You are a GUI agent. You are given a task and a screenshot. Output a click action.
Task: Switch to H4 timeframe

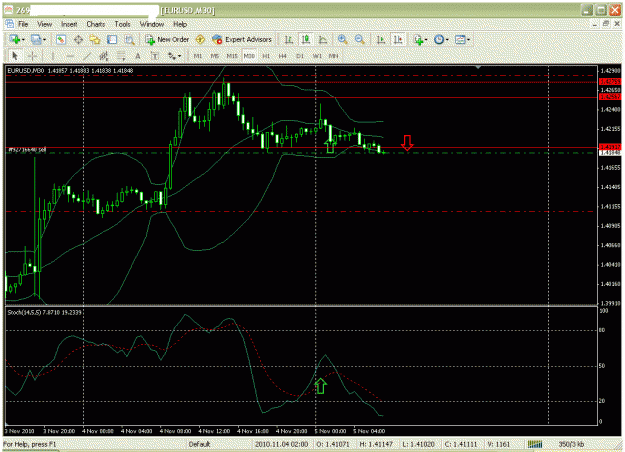tap(283, 56)
